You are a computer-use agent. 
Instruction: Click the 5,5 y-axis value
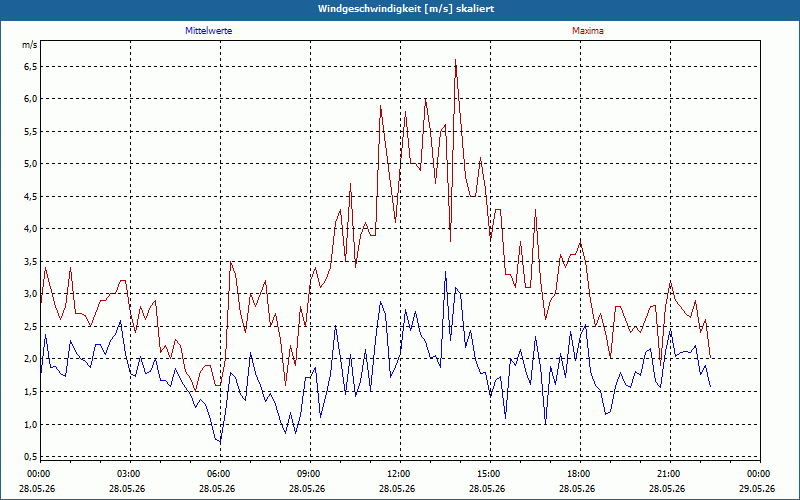pos(31,132)
